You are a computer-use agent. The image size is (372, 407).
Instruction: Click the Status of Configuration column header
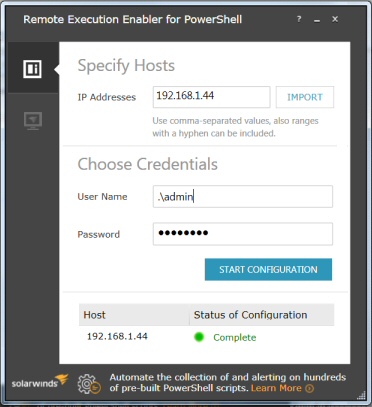point(262,315)
